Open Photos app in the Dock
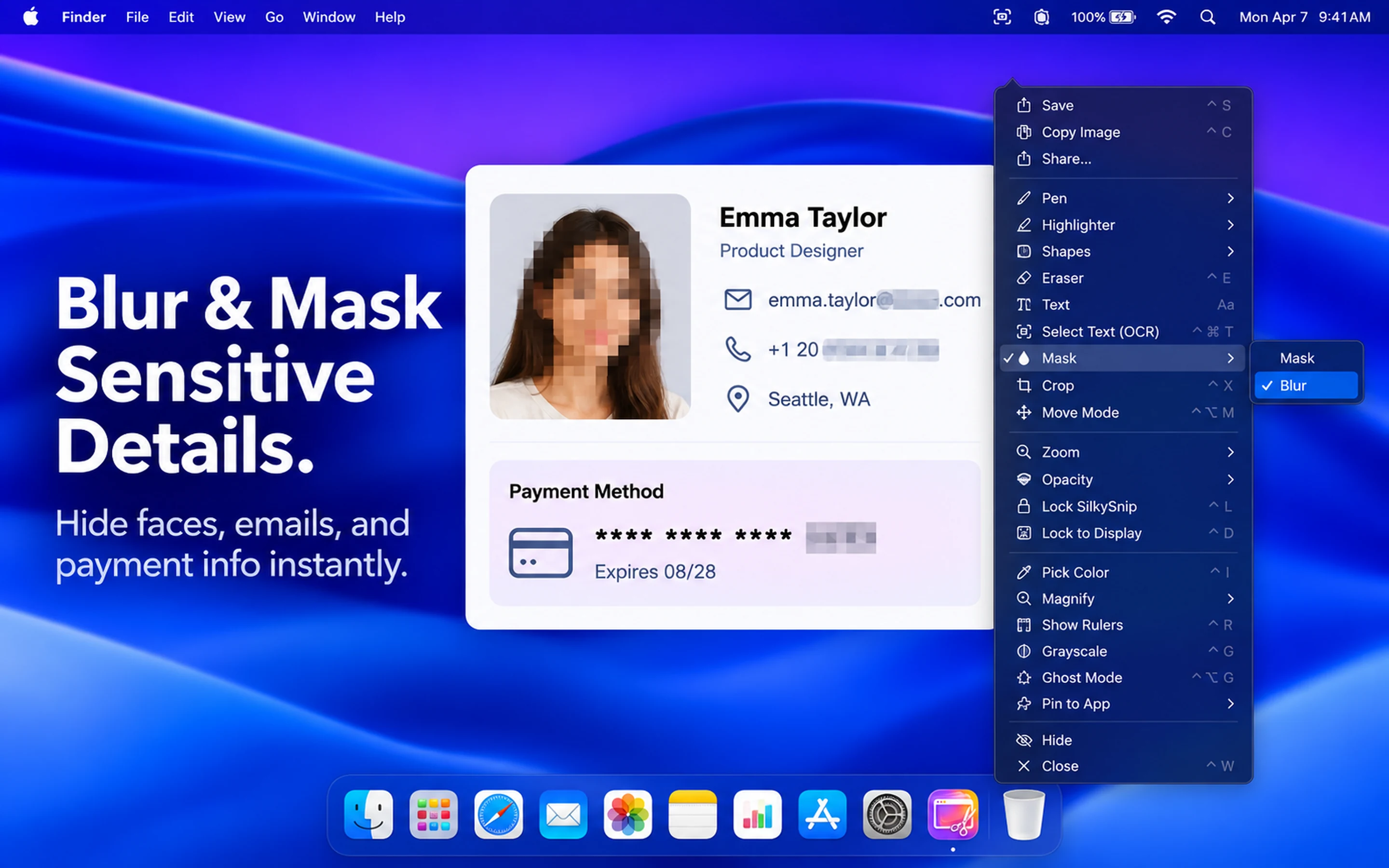The height and width of the screenshot is (868, 1389). point(628,814)
